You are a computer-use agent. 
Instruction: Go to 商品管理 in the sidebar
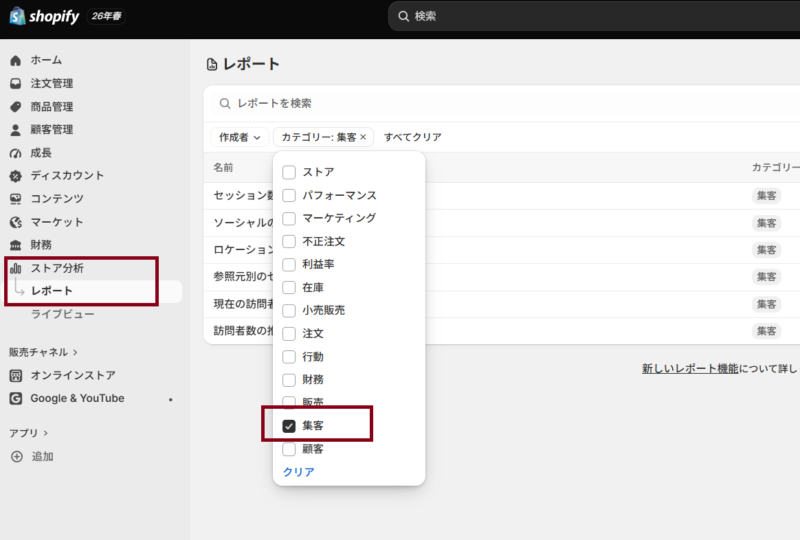point(52,107)
